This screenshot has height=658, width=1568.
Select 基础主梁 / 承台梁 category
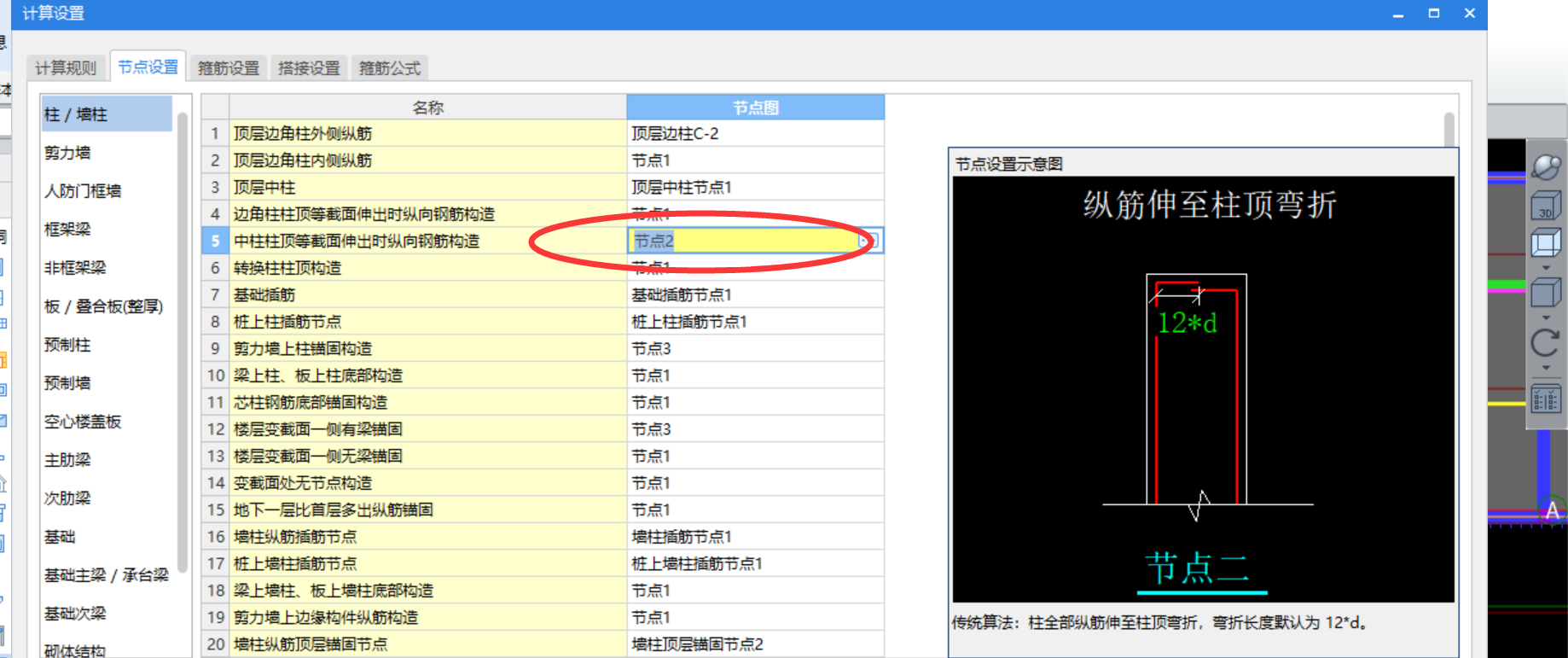(107, 575)
